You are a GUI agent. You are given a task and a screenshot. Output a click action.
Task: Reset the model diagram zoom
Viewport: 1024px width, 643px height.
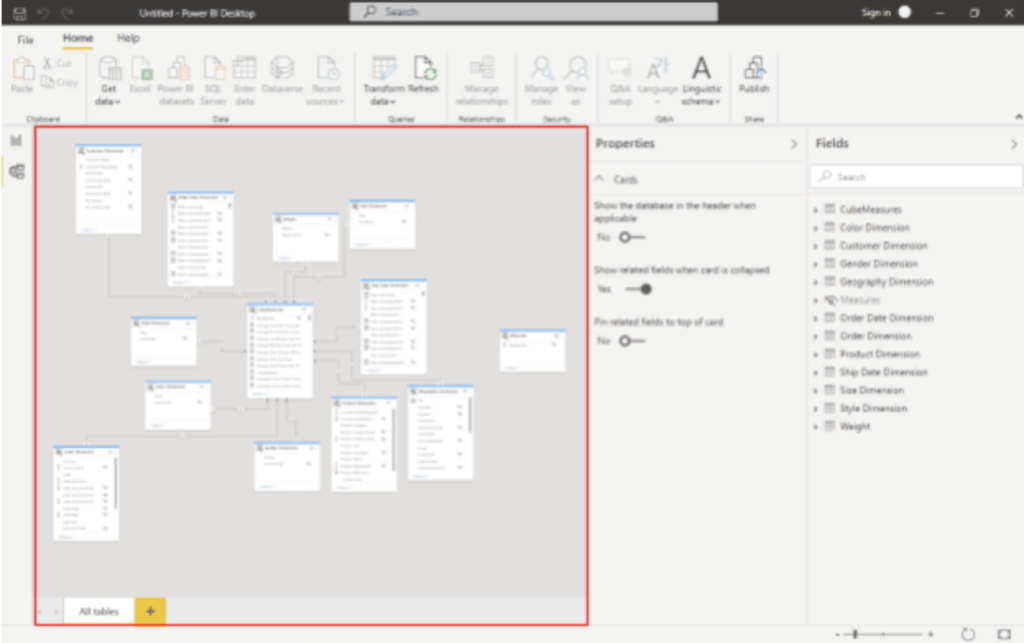pos(968,634)
